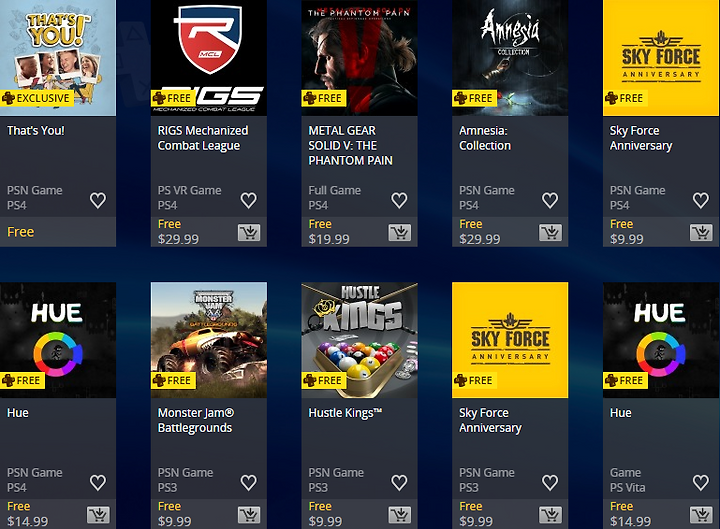This screenshot has width=720, height=529.
Task: Add Hustle Kings to cart
Action: click(x=399, y=515)
